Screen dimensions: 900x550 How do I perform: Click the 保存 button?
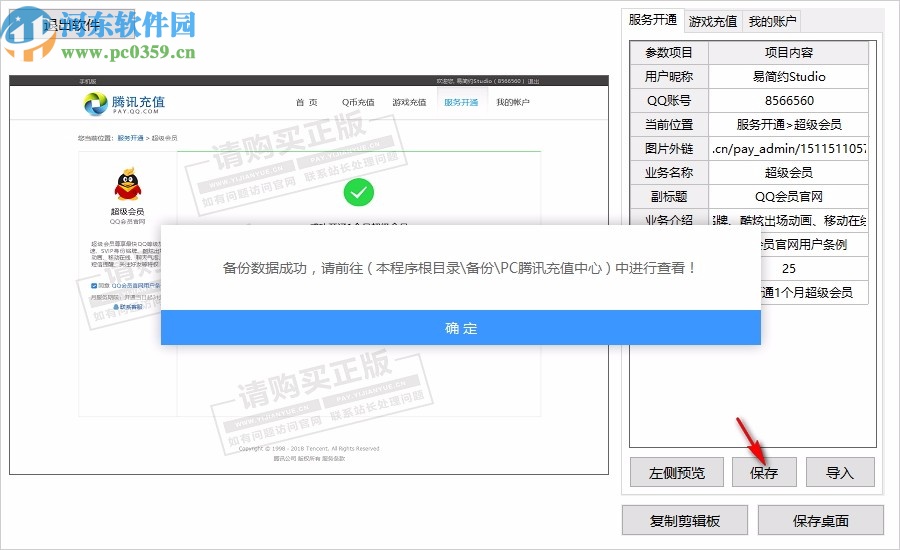[764, 472]
